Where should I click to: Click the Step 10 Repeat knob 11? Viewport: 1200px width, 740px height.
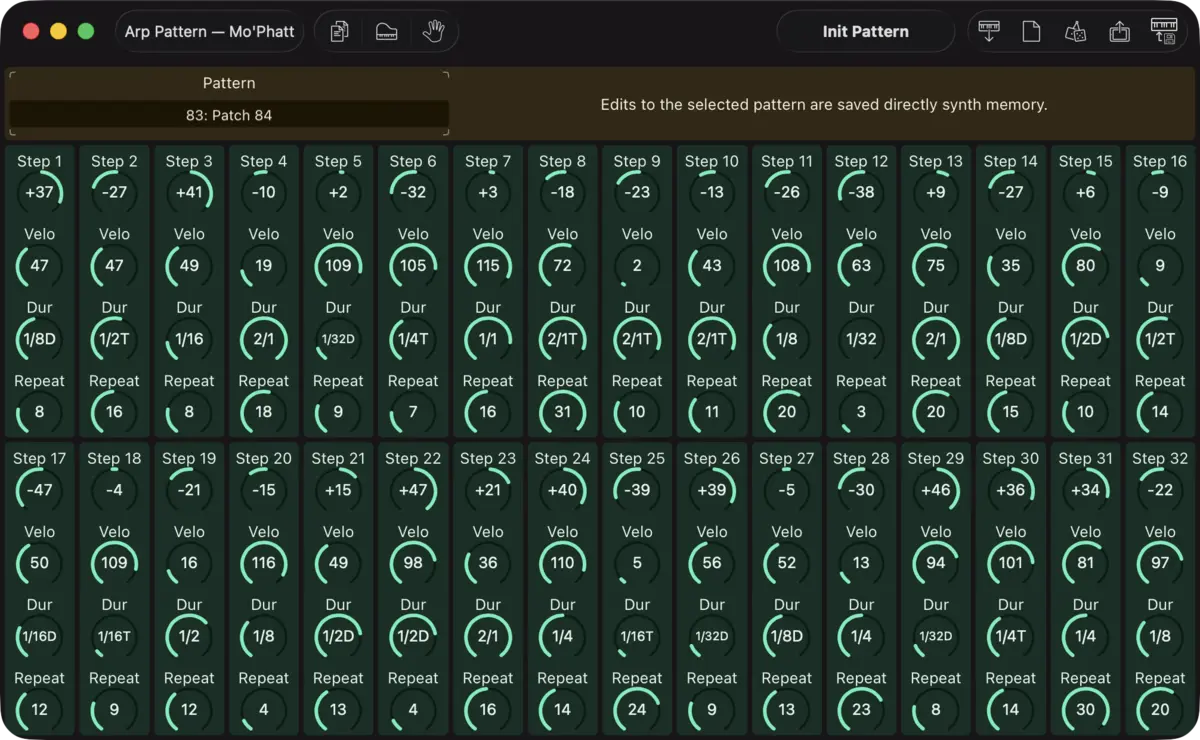pos(712,412)
